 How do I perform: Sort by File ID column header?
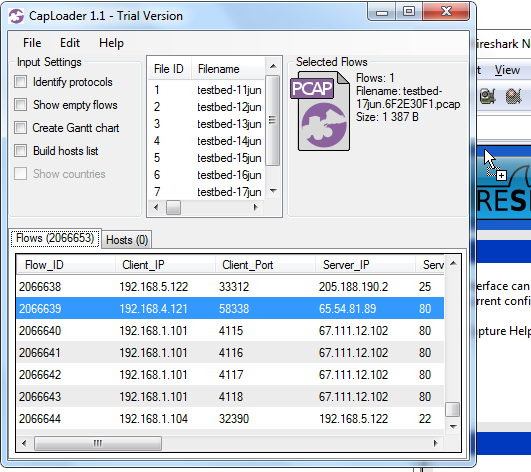tap(169, 69)
